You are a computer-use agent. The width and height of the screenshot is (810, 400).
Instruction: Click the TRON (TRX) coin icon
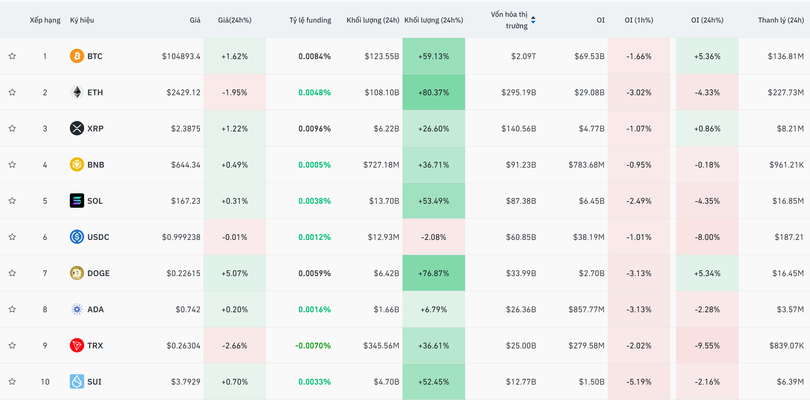click(x=77, y=345)
